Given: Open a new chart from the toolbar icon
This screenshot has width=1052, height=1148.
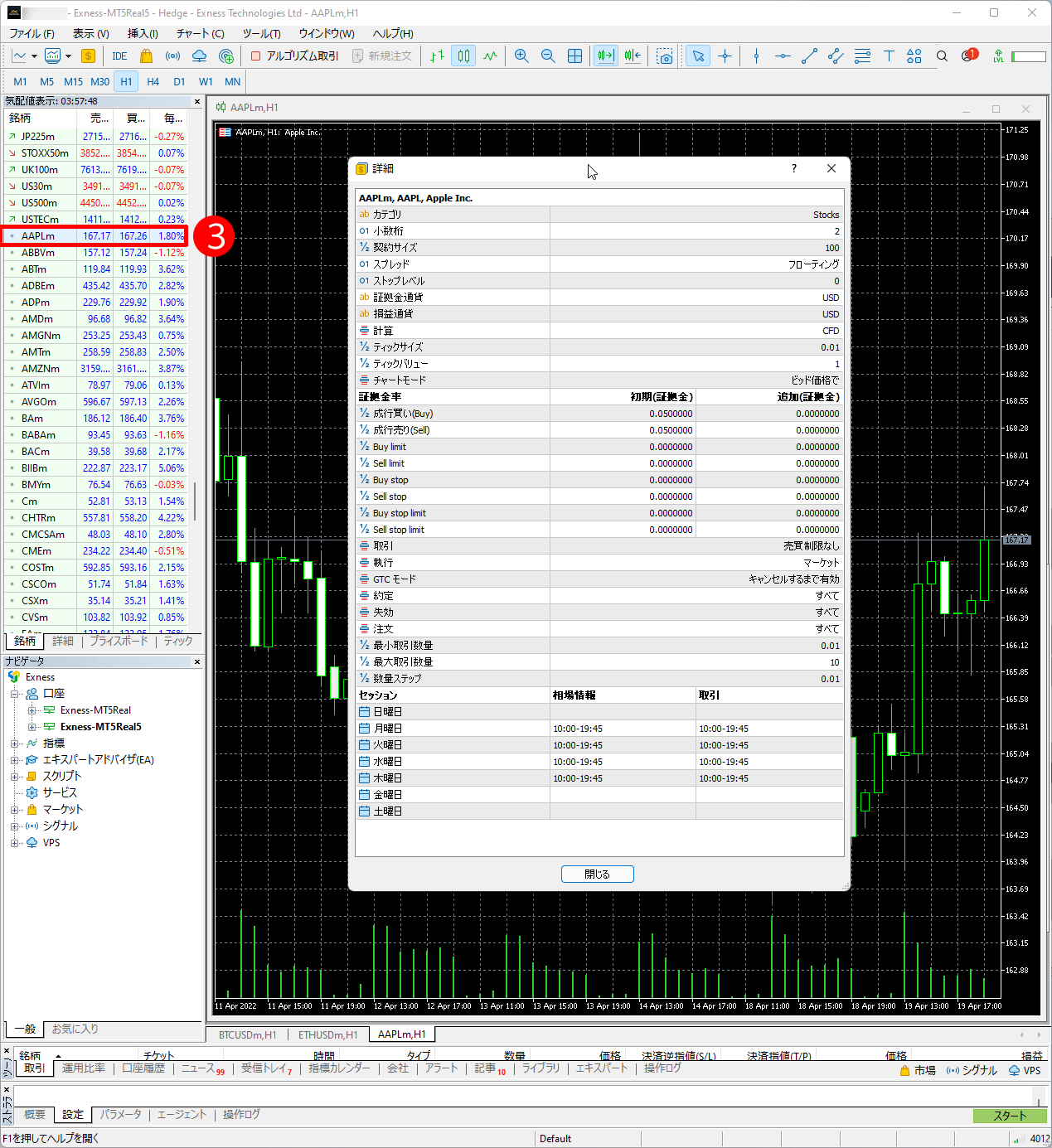Looking at the screenshot, I should (18, 56).
